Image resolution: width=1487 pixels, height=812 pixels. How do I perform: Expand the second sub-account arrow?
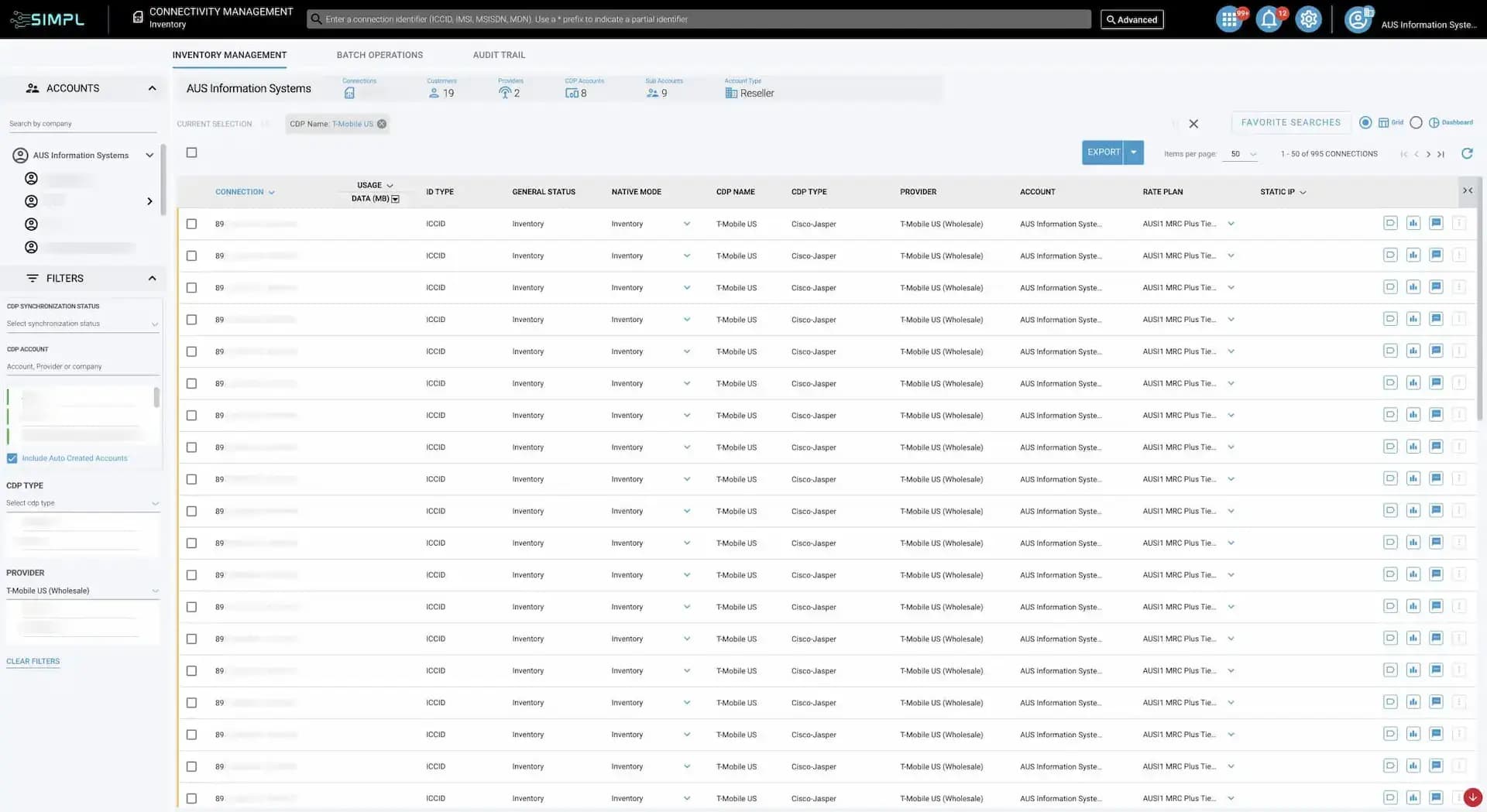click(x=149, y=201)
